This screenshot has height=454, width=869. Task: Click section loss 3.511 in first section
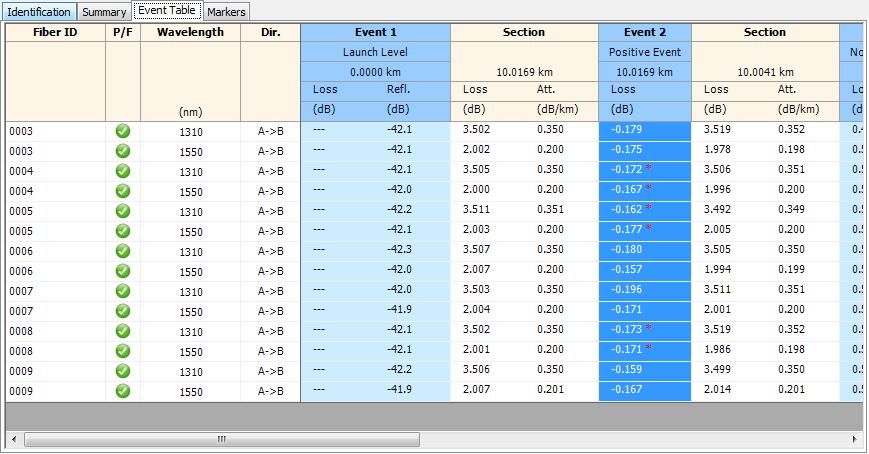pos(476,209)
